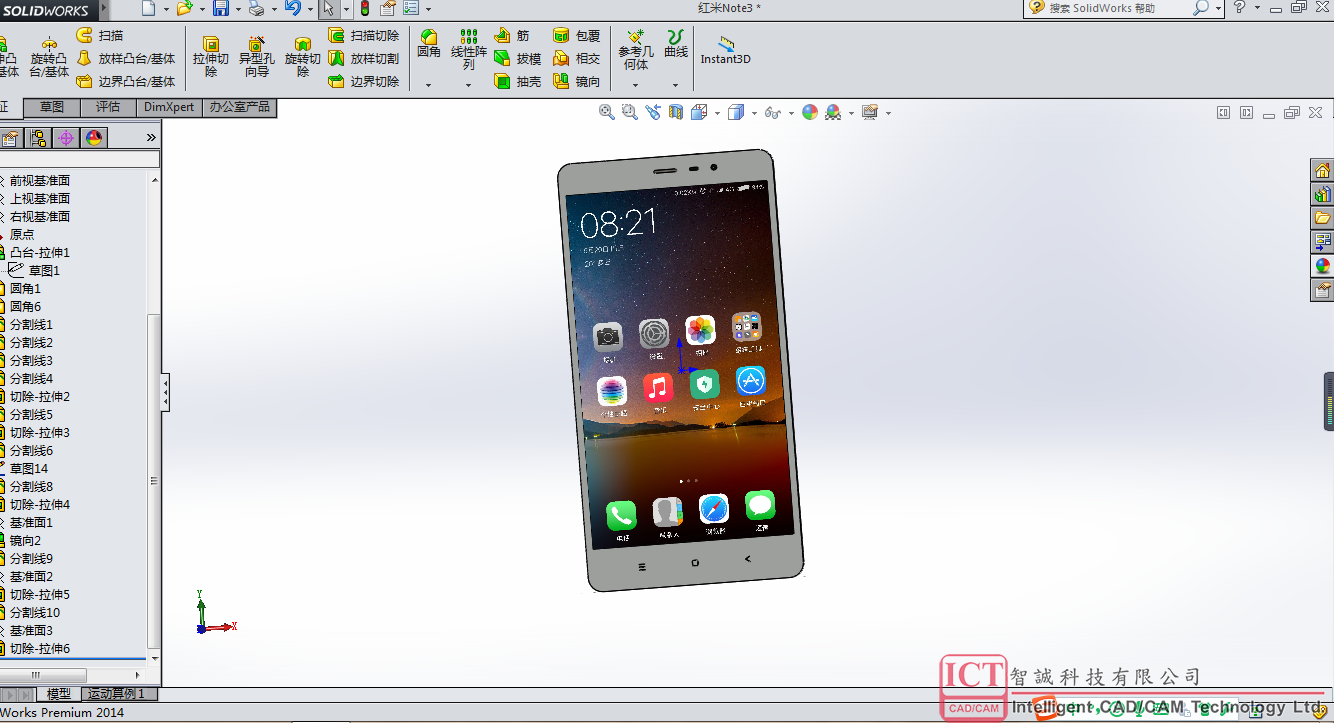Expand the manager tabs chevron
Viewport: 1334px width, 723px height.
coord(152,138)
